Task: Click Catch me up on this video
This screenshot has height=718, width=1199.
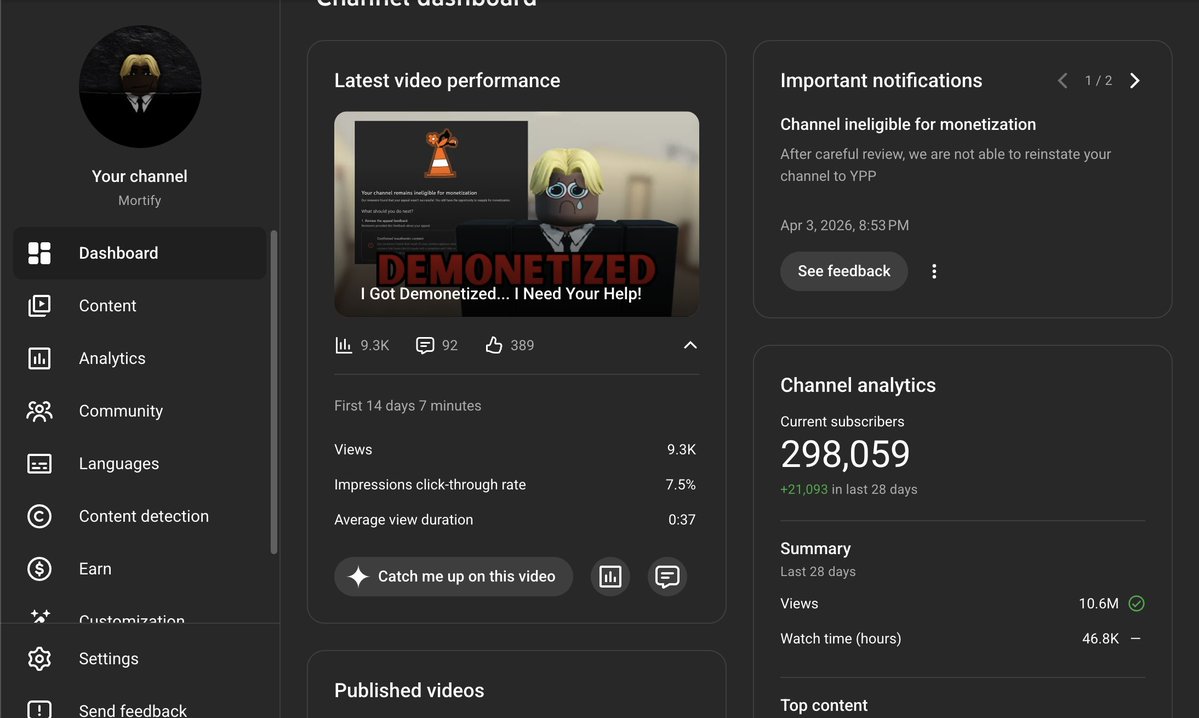Action: click(453, 577)
